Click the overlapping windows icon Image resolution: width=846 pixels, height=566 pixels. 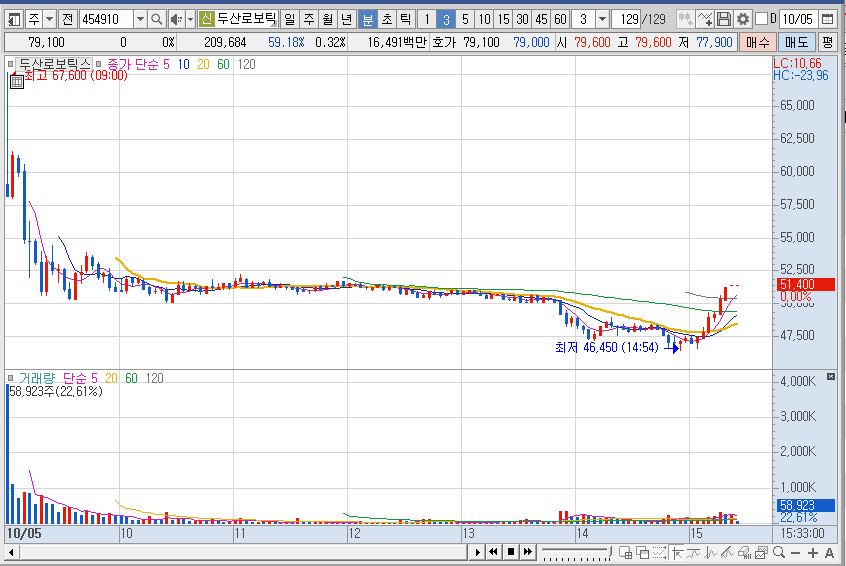[642, 553]
